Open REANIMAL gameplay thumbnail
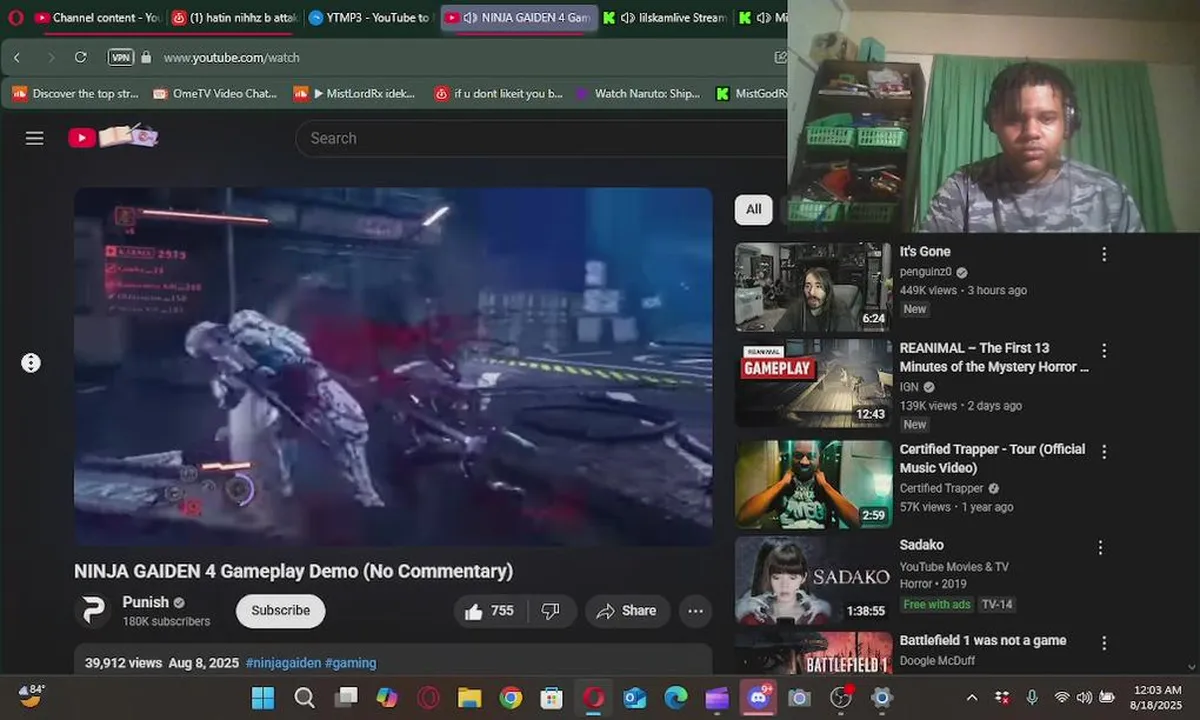The image size is (1200, 720). tap(813, 383)
